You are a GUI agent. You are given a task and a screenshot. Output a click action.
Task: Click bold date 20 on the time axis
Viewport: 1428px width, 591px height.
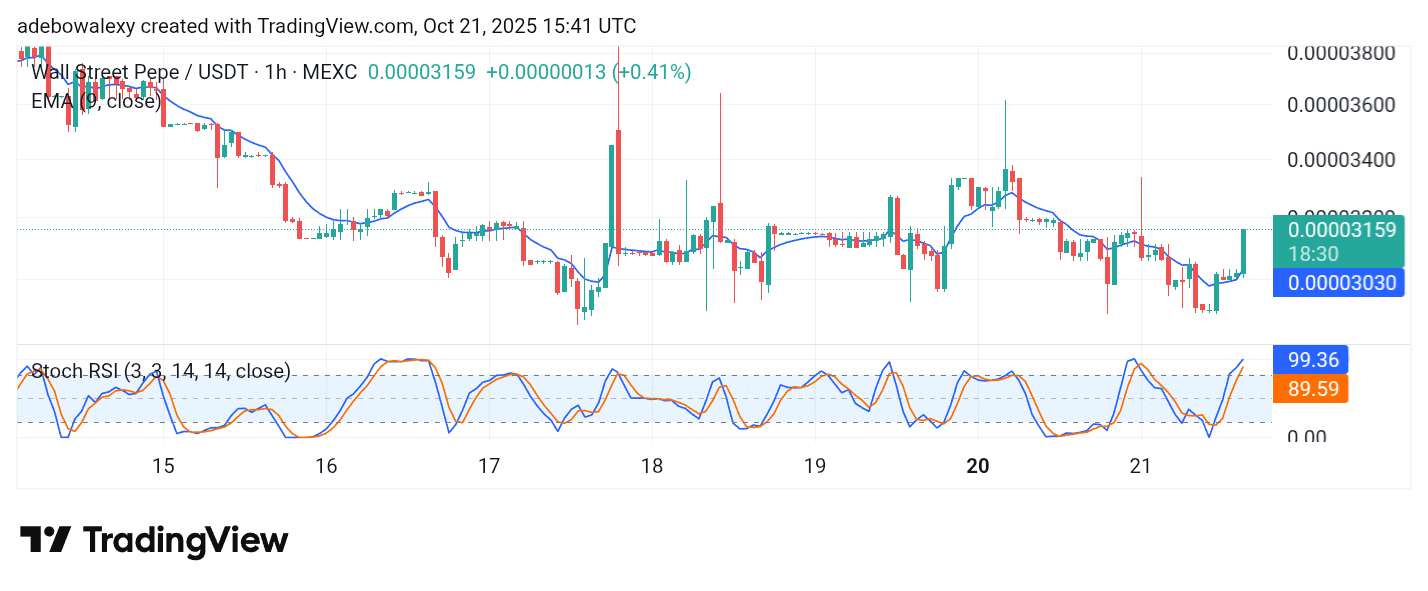click(978, 466)
